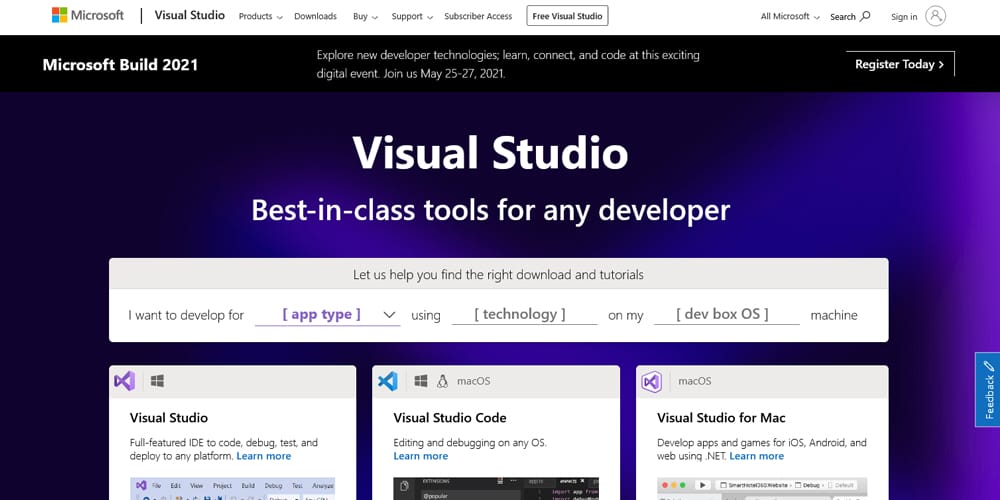Screen dimensions: 1000x500
Task: Click macOS label on Visual Studio for Mac card
Action: point(695,381)
